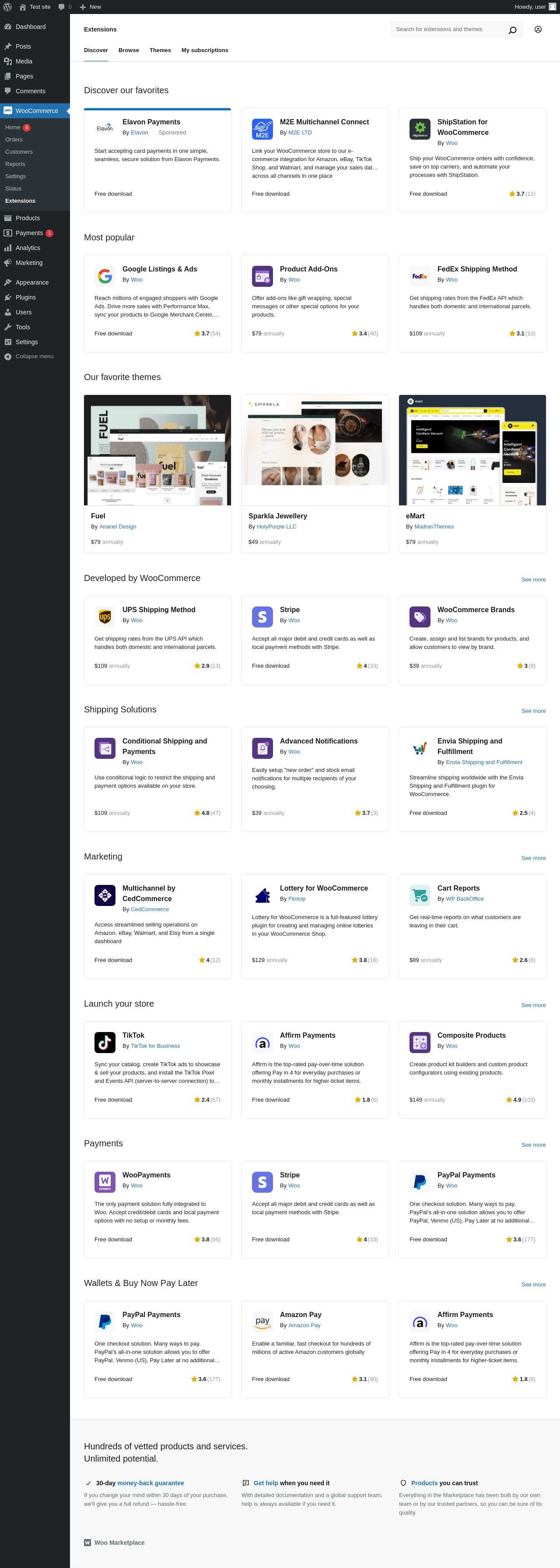Click the TikTok extension icon
Image resolution: width=560 pixels, height=1568 pixels.
105,1042
